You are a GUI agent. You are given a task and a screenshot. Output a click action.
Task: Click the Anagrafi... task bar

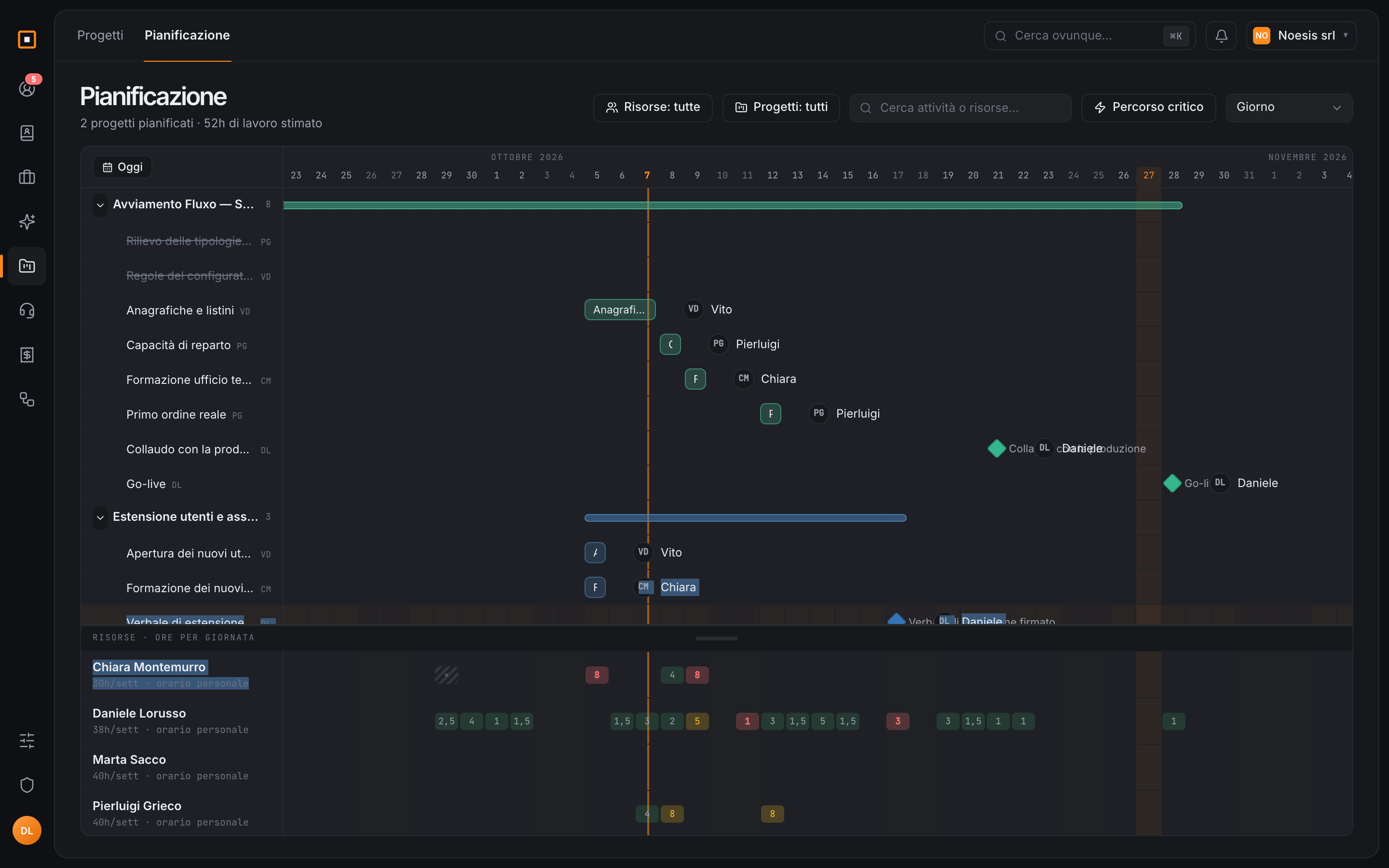click(620, 310)
